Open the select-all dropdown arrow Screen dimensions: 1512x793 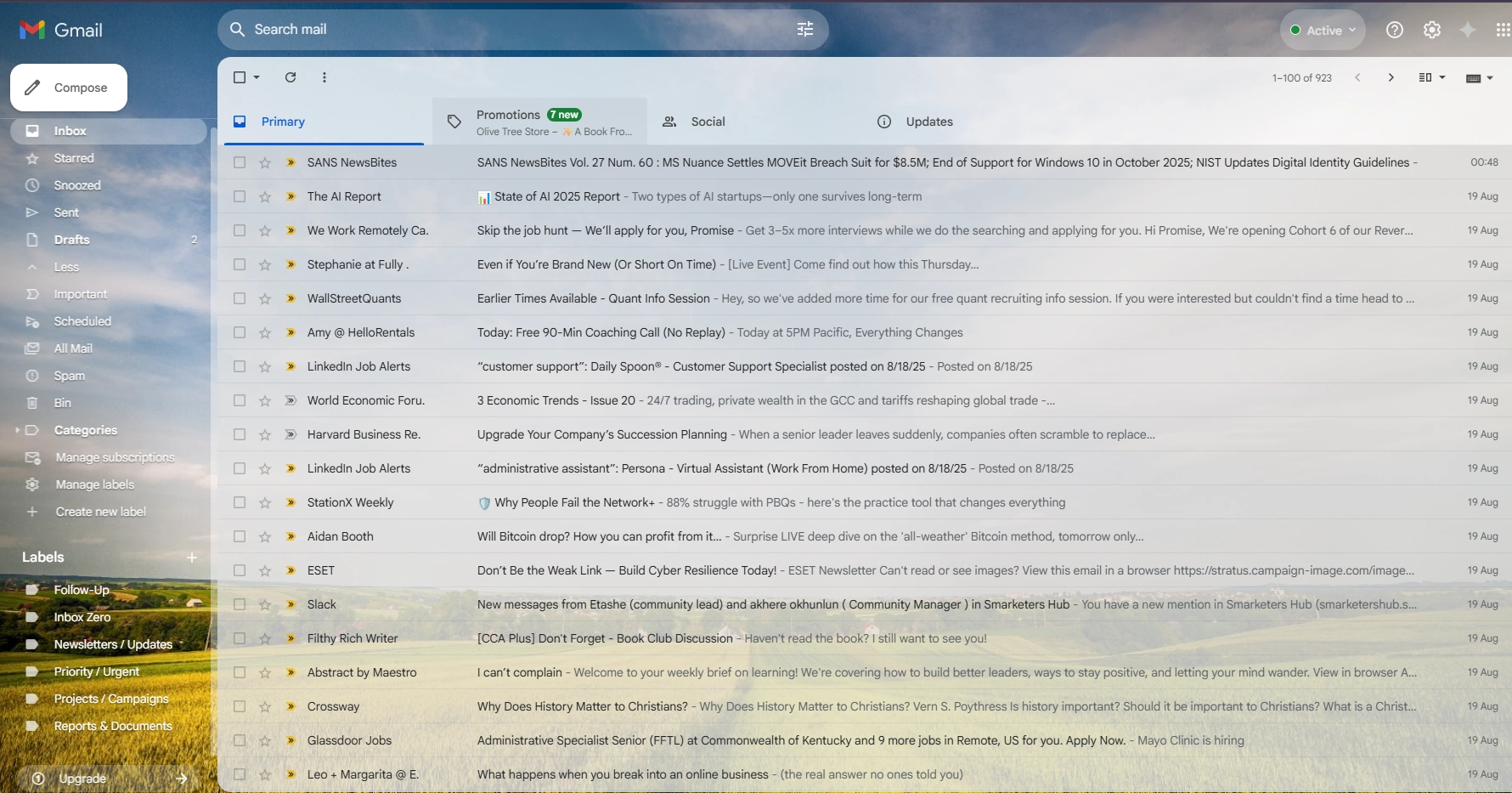[x=257, y=77]
